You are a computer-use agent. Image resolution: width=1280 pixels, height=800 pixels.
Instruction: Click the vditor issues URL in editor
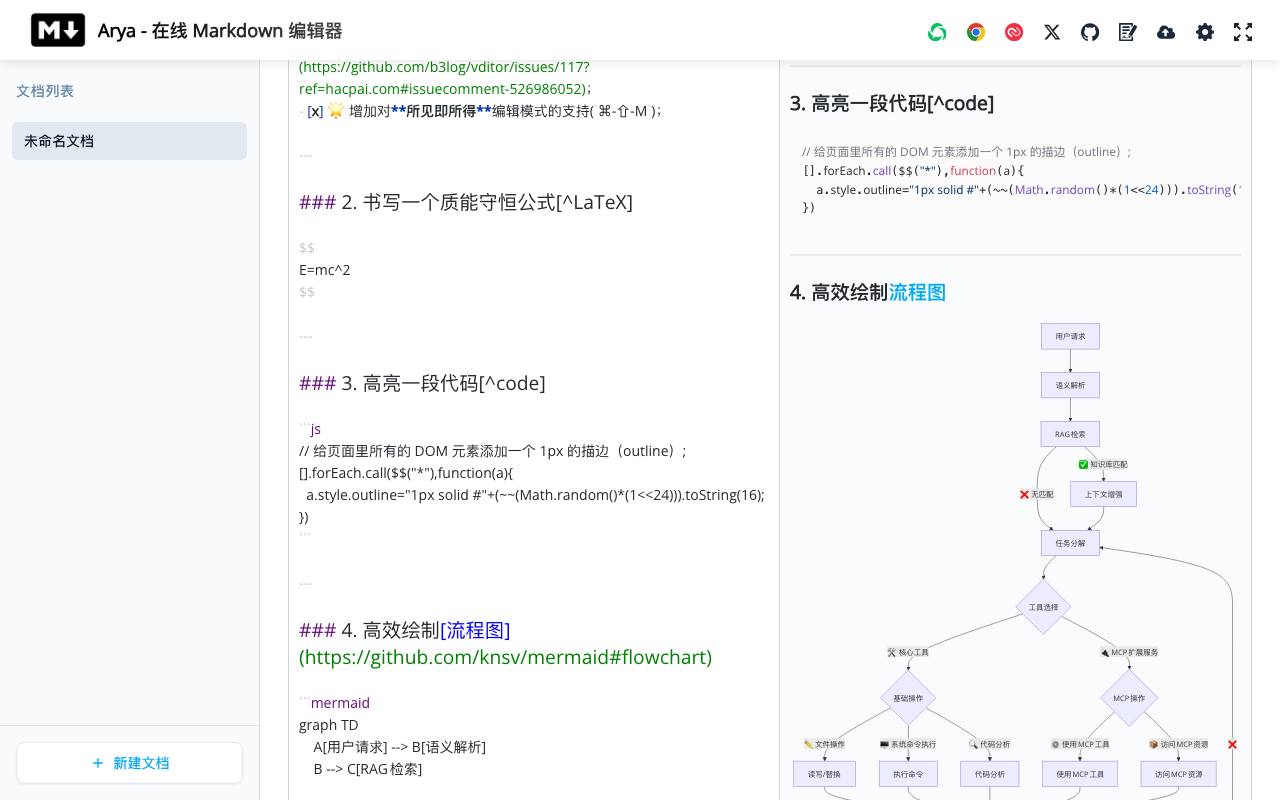pyautogui.click(x=445, y=78)
